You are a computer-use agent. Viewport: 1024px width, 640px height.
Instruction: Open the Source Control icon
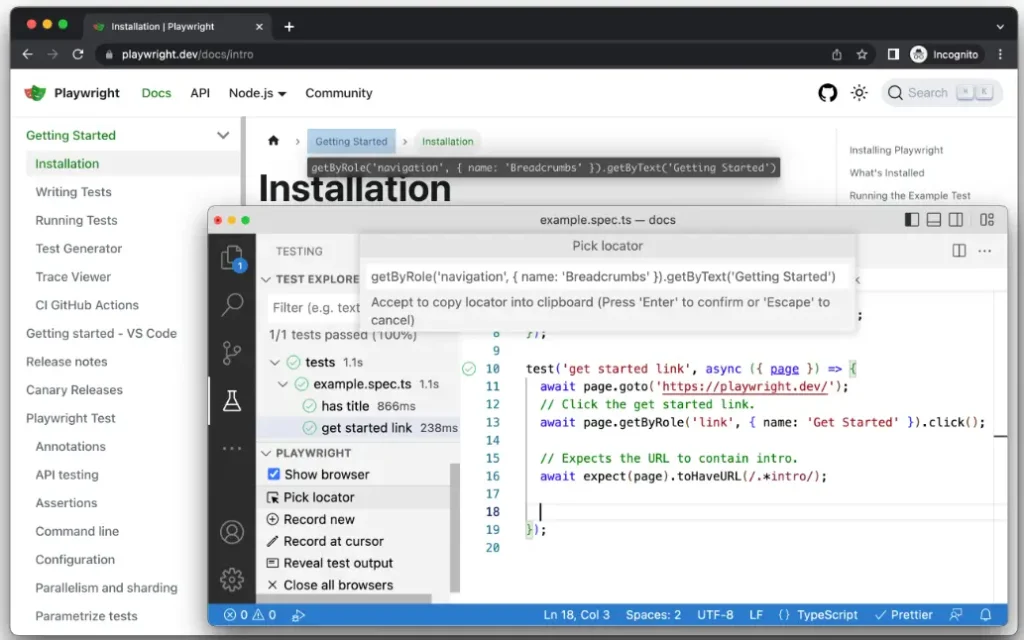(x=232, y=352)
